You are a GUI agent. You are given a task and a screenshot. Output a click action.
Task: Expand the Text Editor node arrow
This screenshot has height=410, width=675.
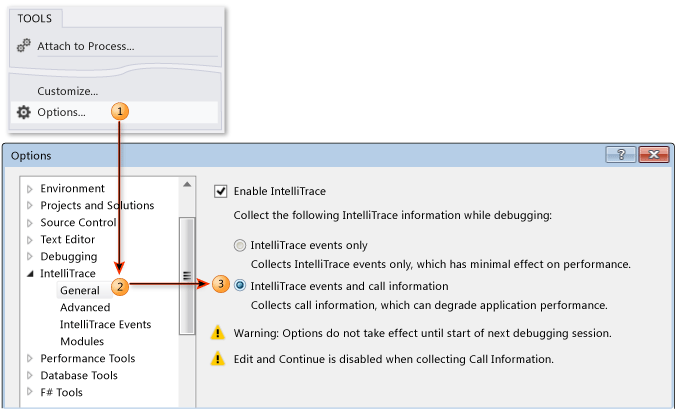30,239
